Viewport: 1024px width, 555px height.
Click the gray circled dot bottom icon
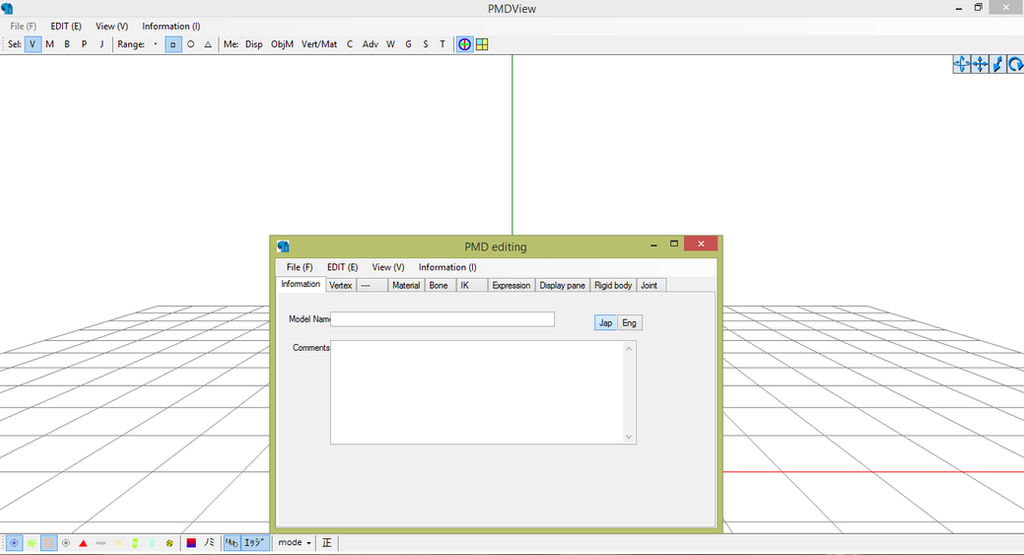tap(66, 543)
